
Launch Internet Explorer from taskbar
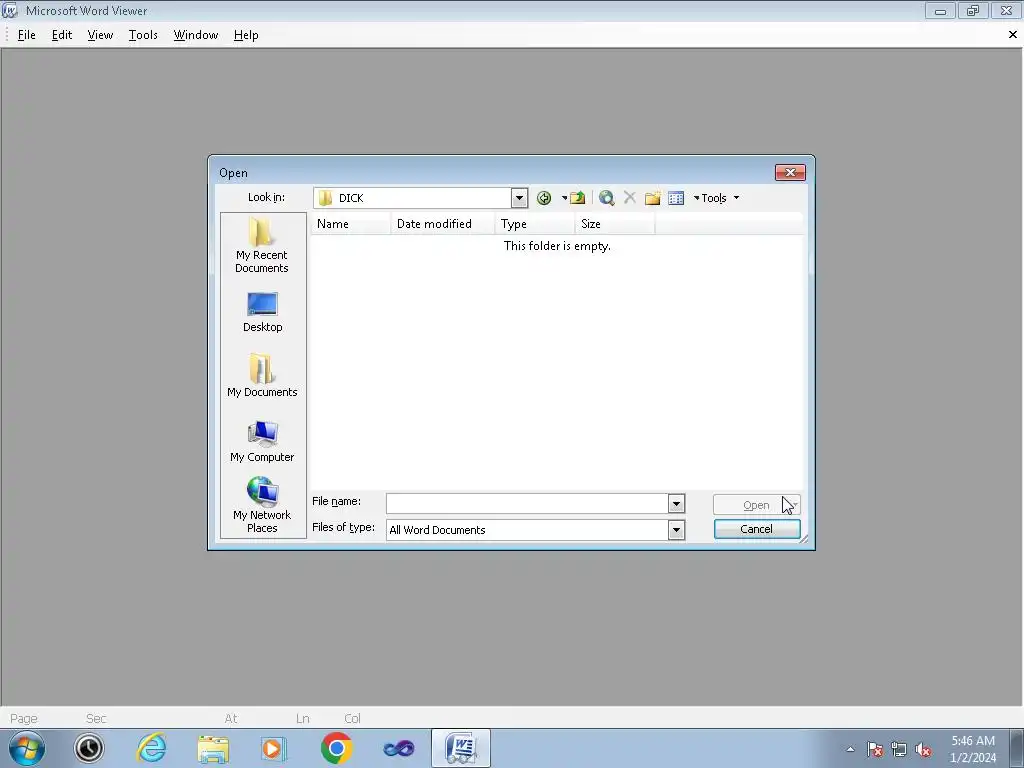[152, 748]
